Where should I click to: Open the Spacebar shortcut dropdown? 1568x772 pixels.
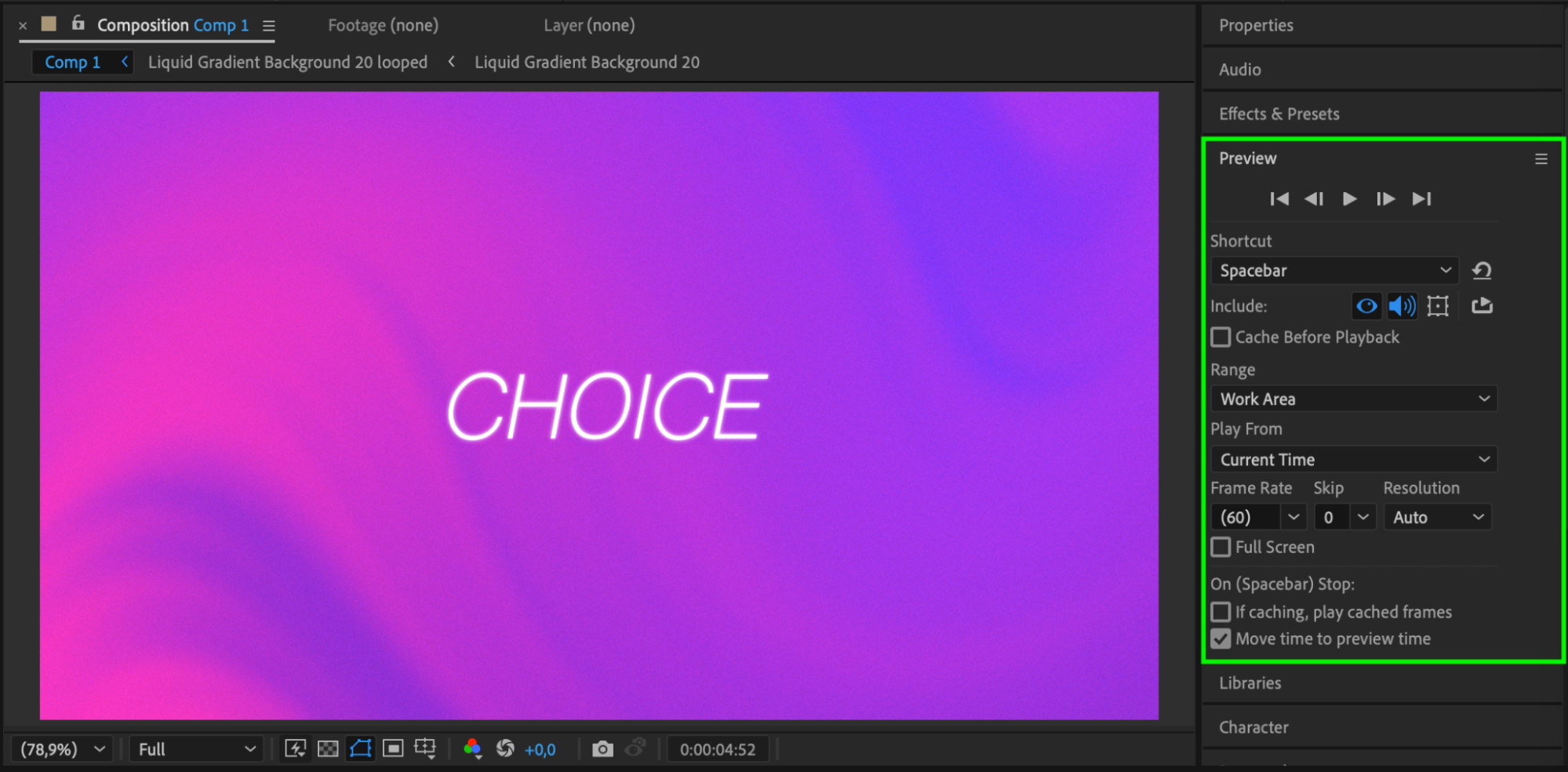[x=1333, y=271]
